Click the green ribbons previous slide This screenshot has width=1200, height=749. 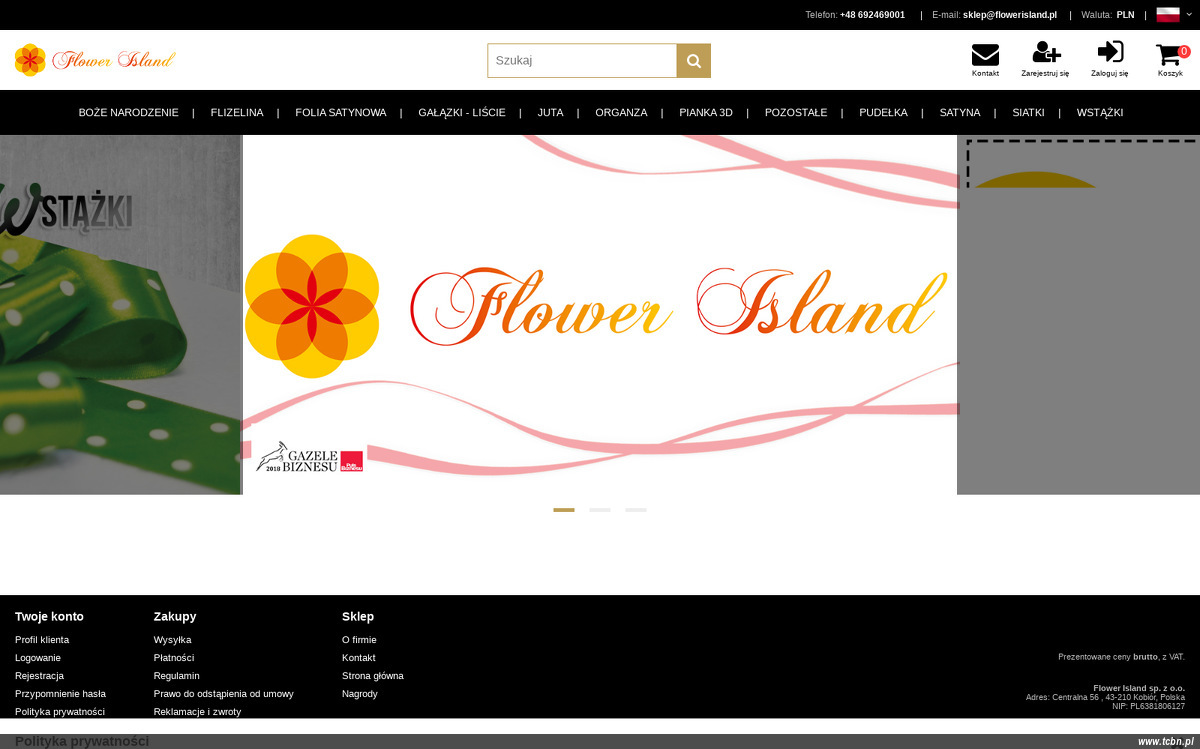[x=120, y=314]
